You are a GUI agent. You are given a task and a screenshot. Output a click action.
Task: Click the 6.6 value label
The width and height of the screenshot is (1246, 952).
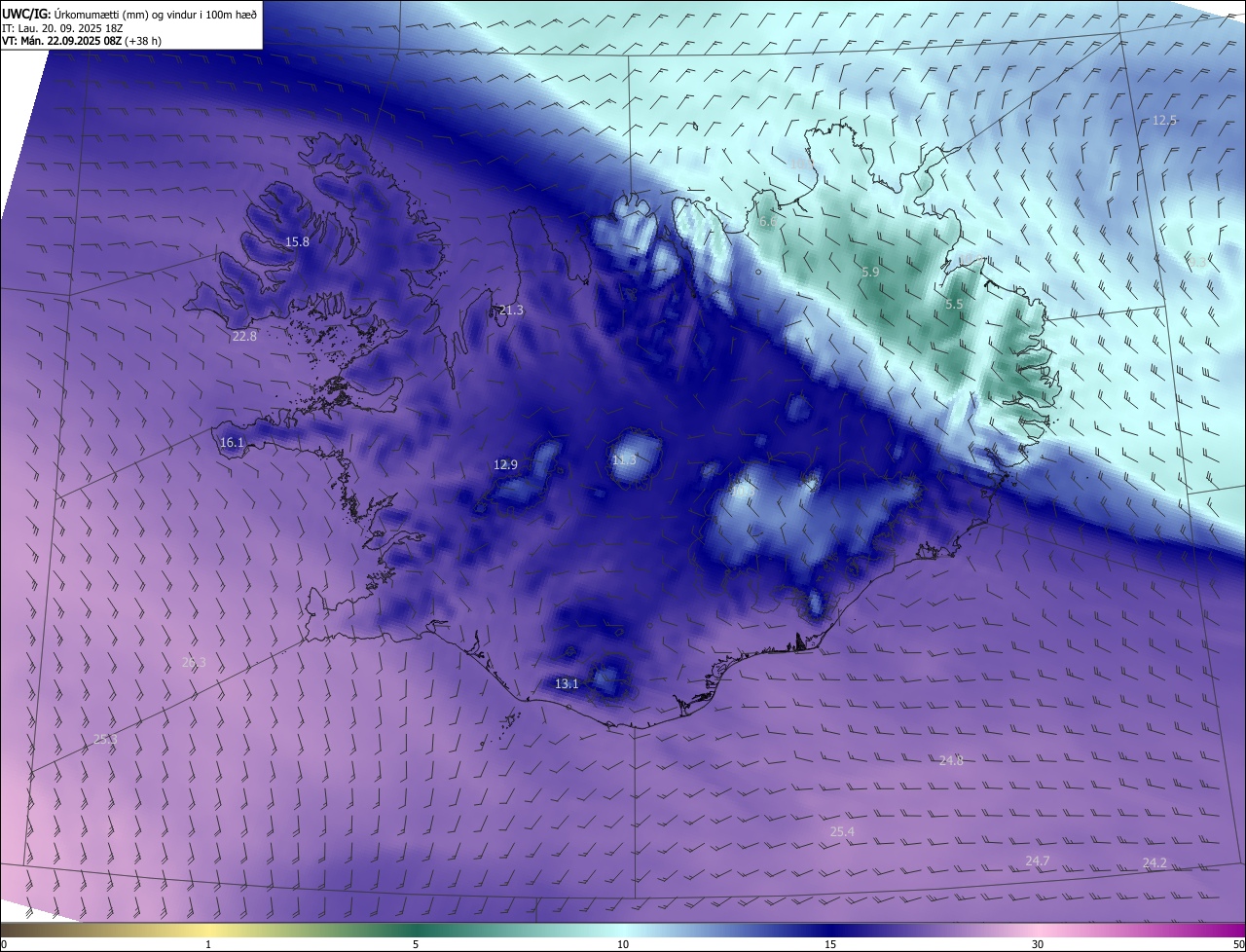[768, 222]
